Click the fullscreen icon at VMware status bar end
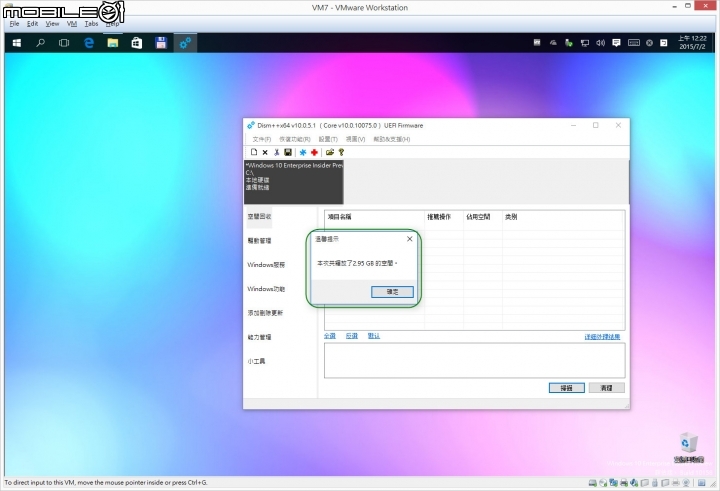The image size is (720, 491). pyautogui.click(x=702, y=483)
